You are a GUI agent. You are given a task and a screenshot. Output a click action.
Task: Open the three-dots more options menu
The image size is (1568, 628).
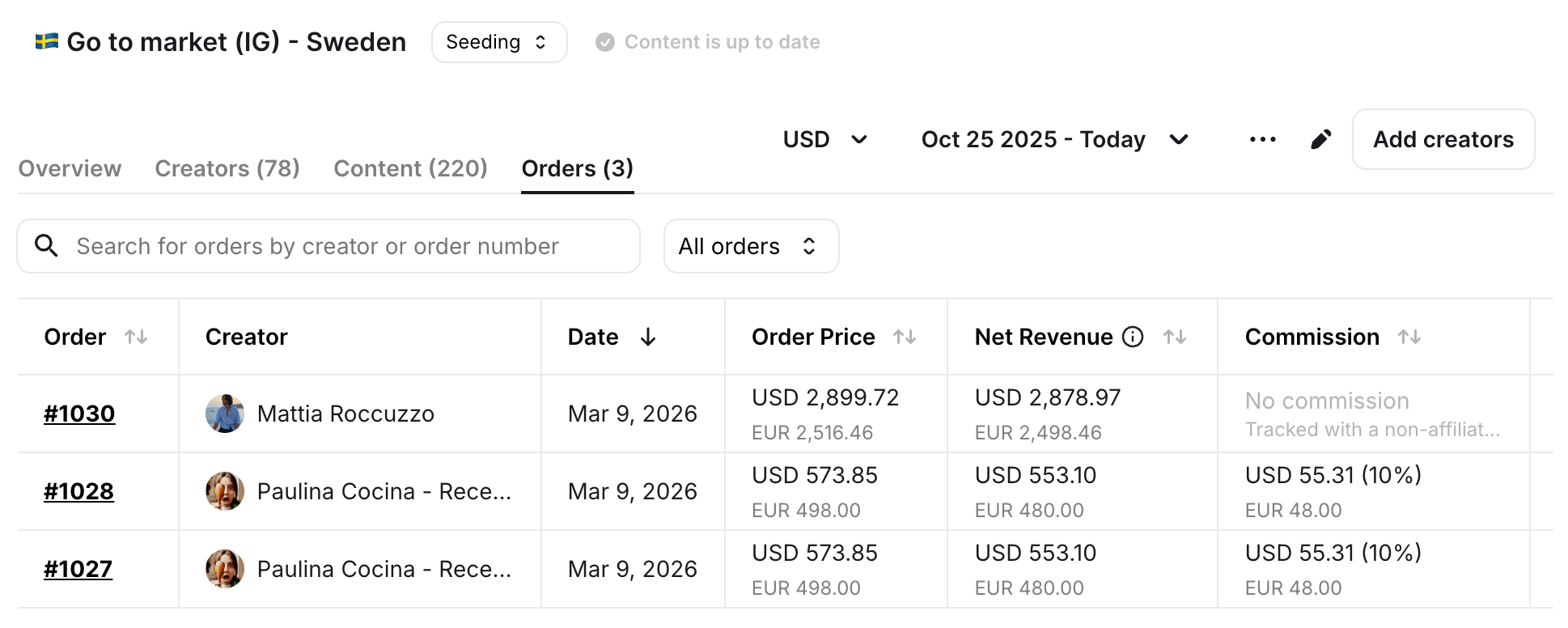click(1262, 140)
